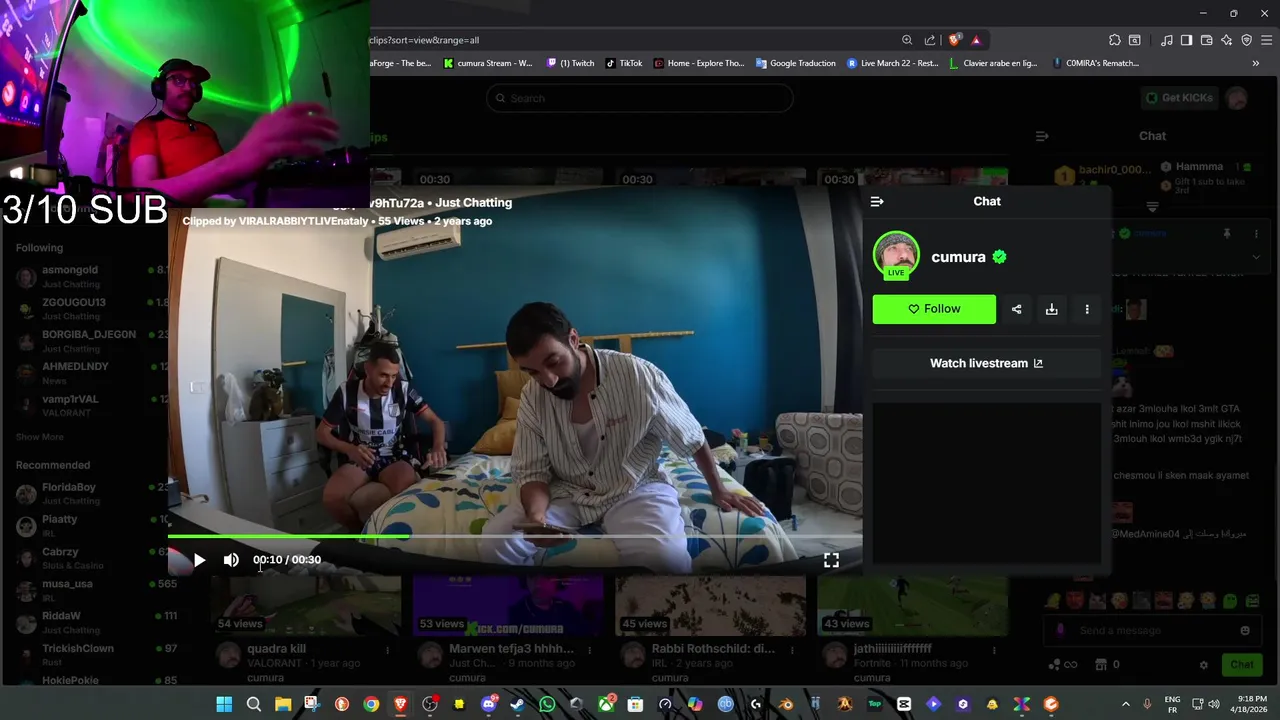Open the recommended Cabrzy channel

coord(85,558)
